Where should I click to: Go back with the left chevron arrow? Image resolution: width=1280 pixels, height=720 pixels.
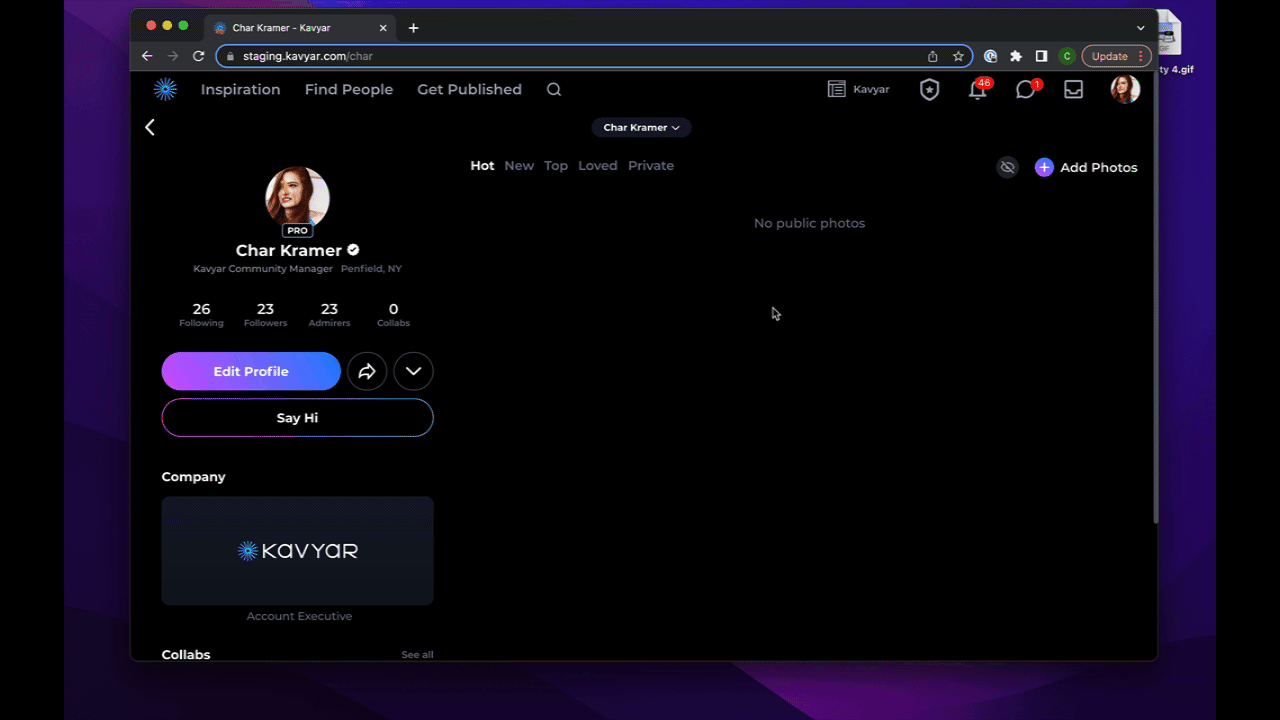coord(150,127)
